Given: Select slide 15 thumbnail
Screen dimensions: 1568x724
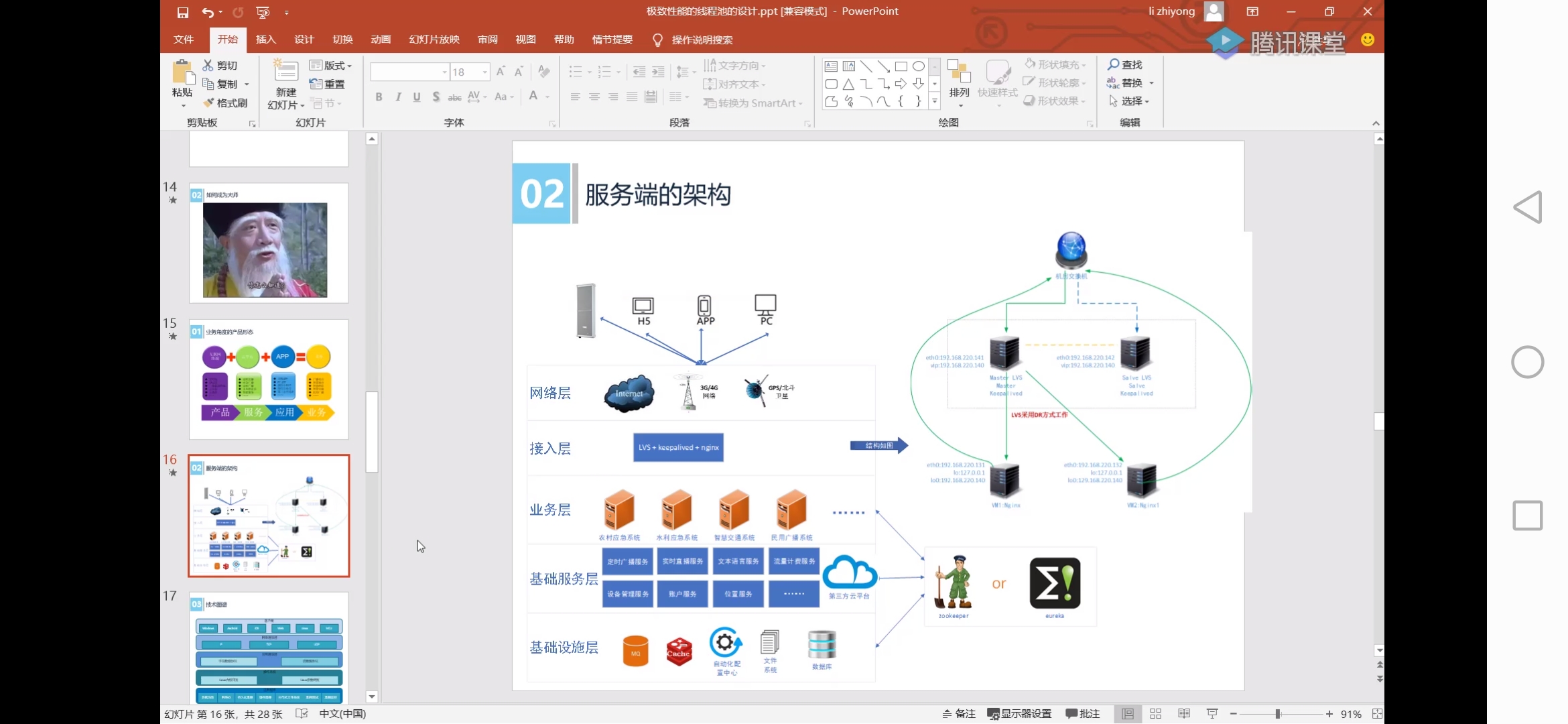Looking at the screenshot, I should pos(268,379).
